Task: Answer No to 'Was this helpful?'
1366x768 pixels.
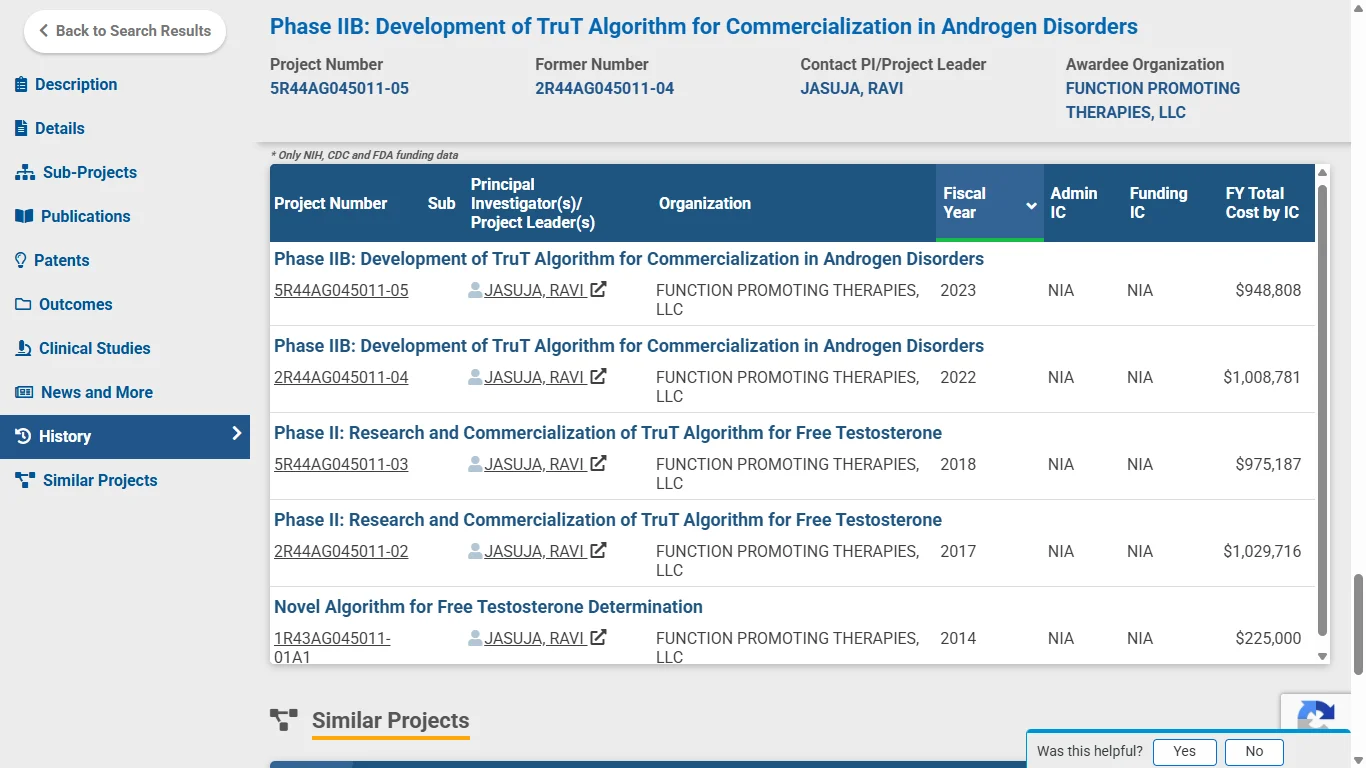Action: click(1254, 751)
